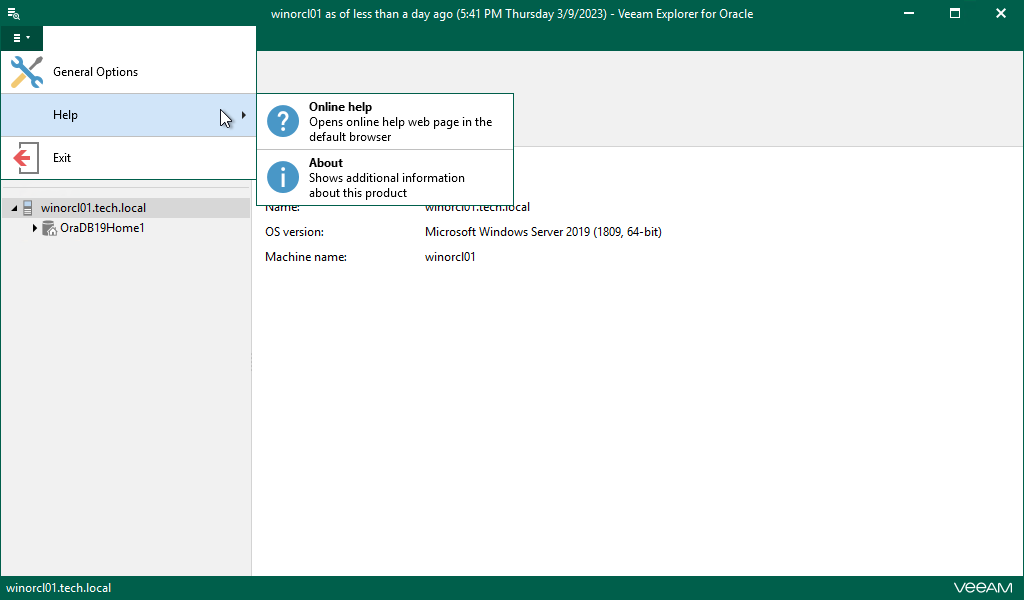The height and width of the screenshot is (600, 1024).
Task: Select winorcl01.tech.local in the tree
Action: (x=93, y=208)
